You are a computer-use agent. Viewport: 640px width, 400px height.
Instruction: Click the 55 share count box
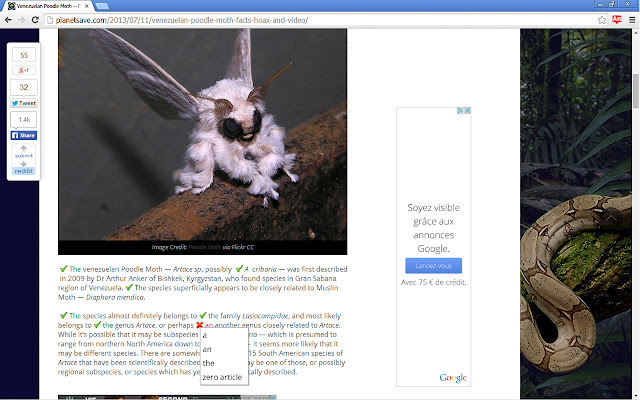coord(24,55)
